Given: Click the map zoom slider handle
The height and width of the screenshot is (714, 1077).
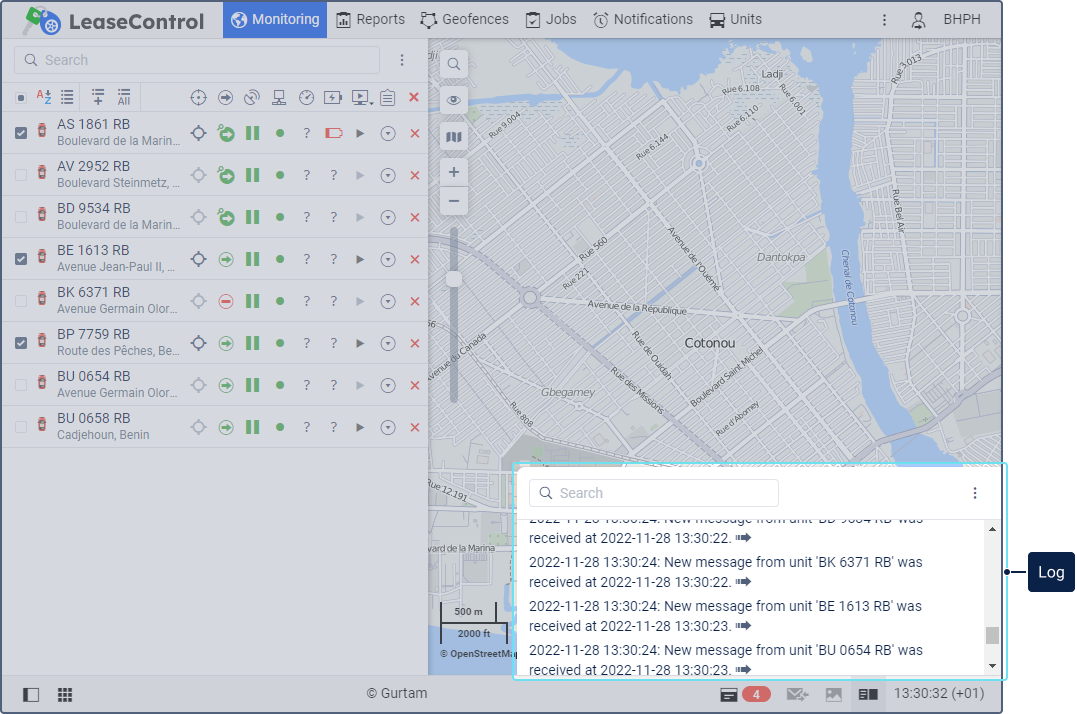Looking at the screenshot, I should click(x=454, y=279).
